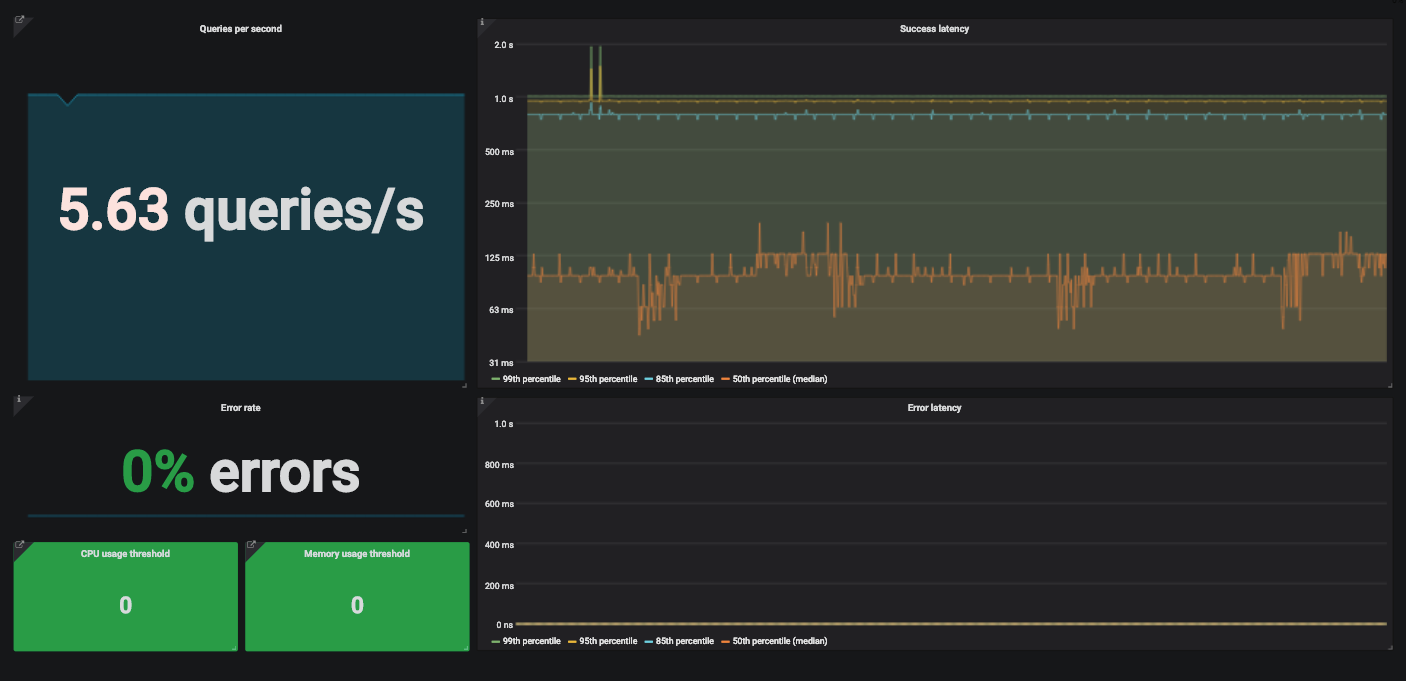Click the external link icon on Memory usage threshold panel
Screen dimensions: 1406x681
pos(250,544)
